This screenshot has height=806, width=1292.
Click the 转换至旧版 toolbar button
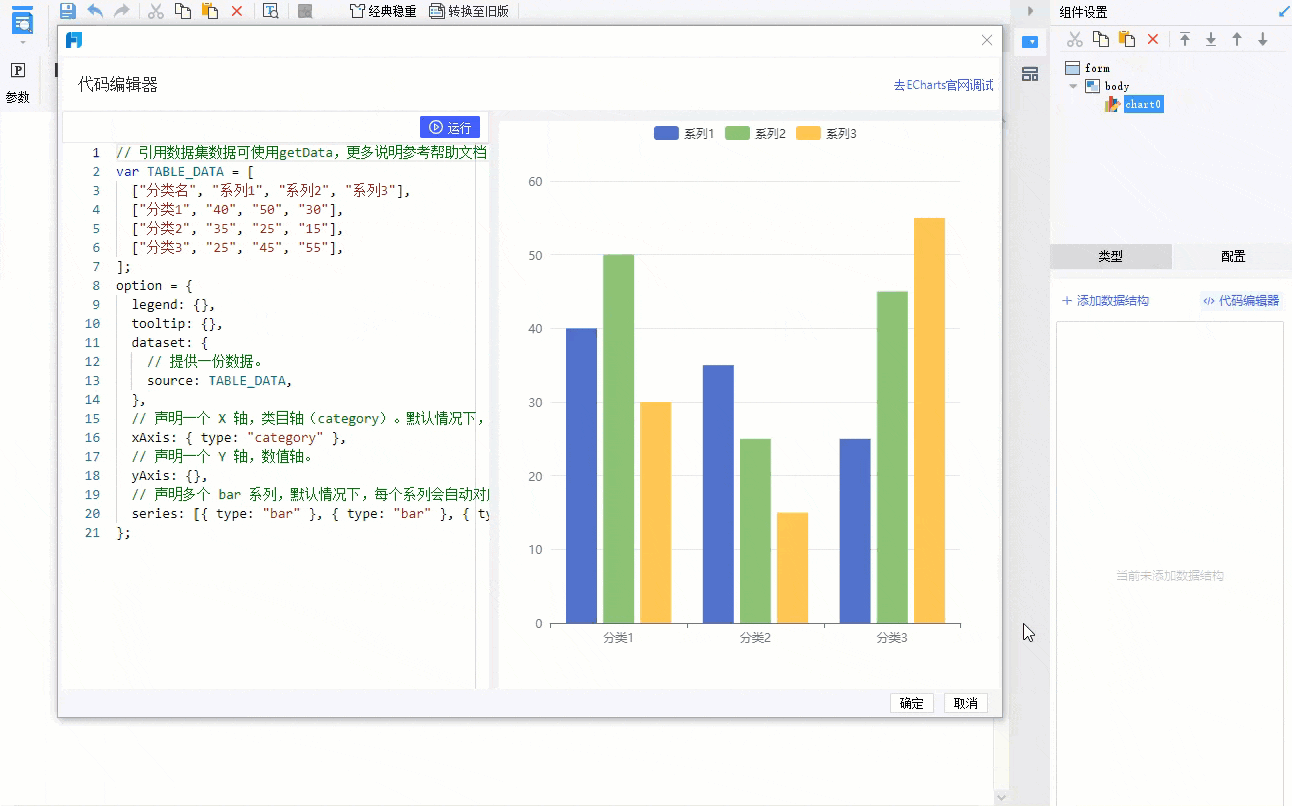click(x=469, y=11)
